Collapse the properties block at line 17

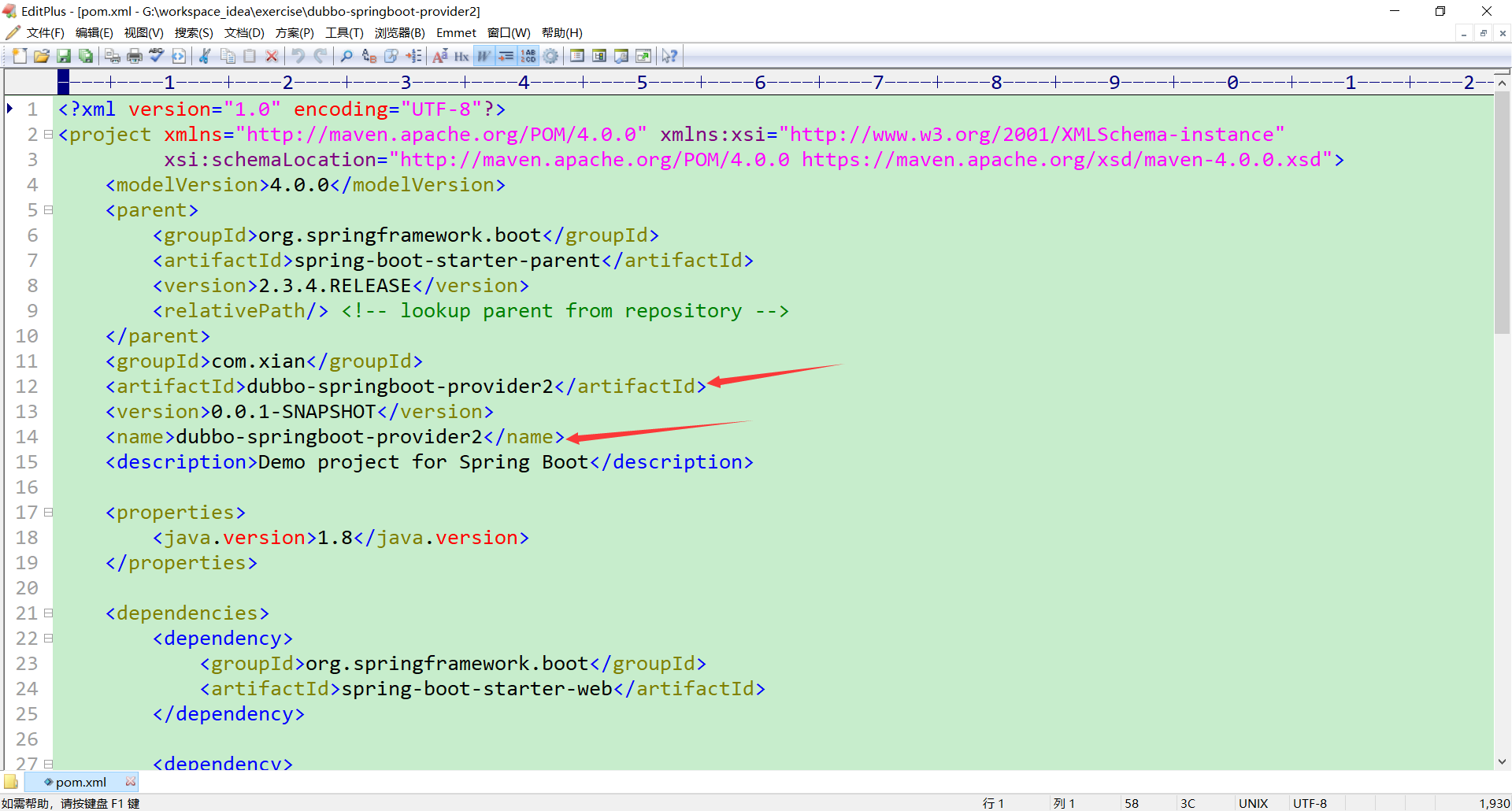pos(48,513)
